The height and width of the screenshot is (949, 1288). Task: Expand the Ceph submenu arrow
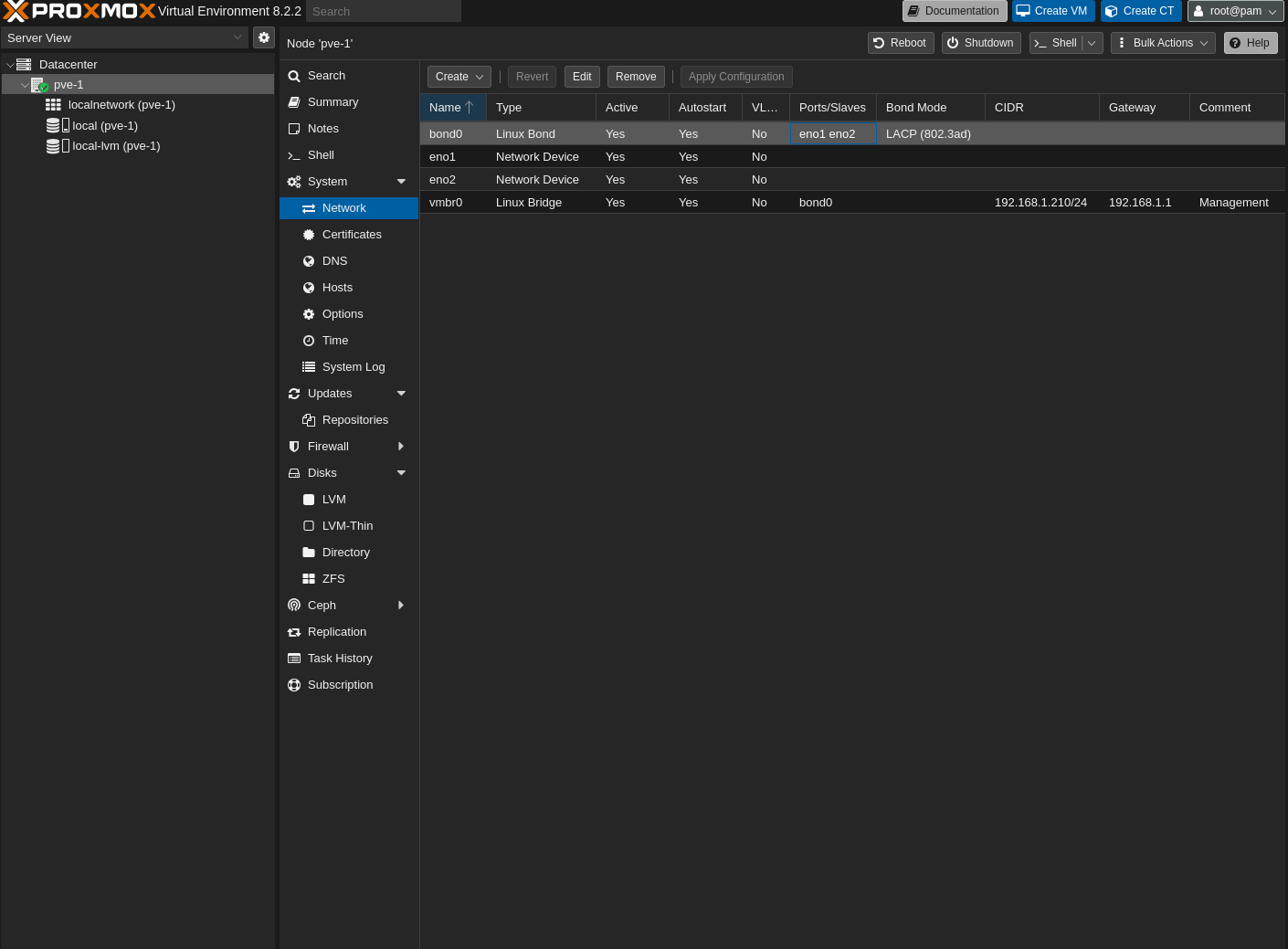pyautogui.click(x=401, y=606)
